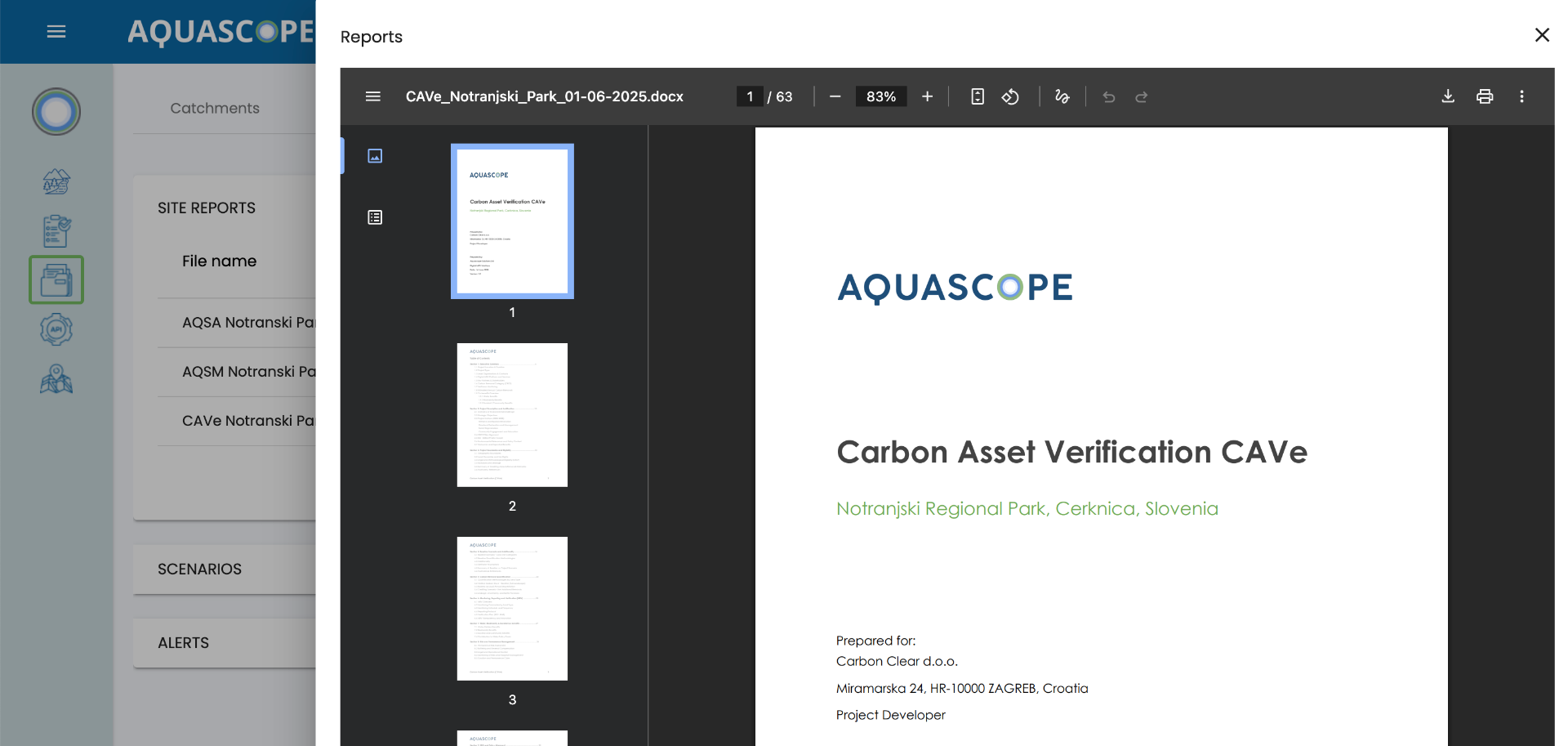Edit the current page number field

pos(750,96)
